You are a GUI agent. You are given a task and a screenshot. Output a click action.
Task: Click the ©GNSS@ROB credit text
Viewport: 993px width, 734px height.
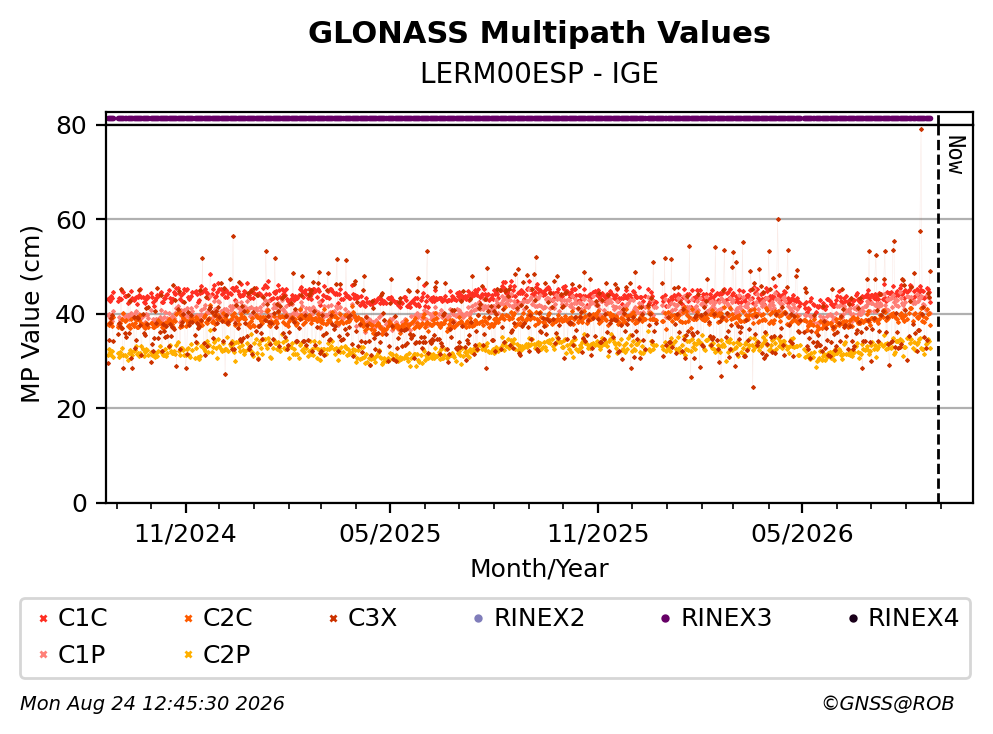(x=888, y=703)
